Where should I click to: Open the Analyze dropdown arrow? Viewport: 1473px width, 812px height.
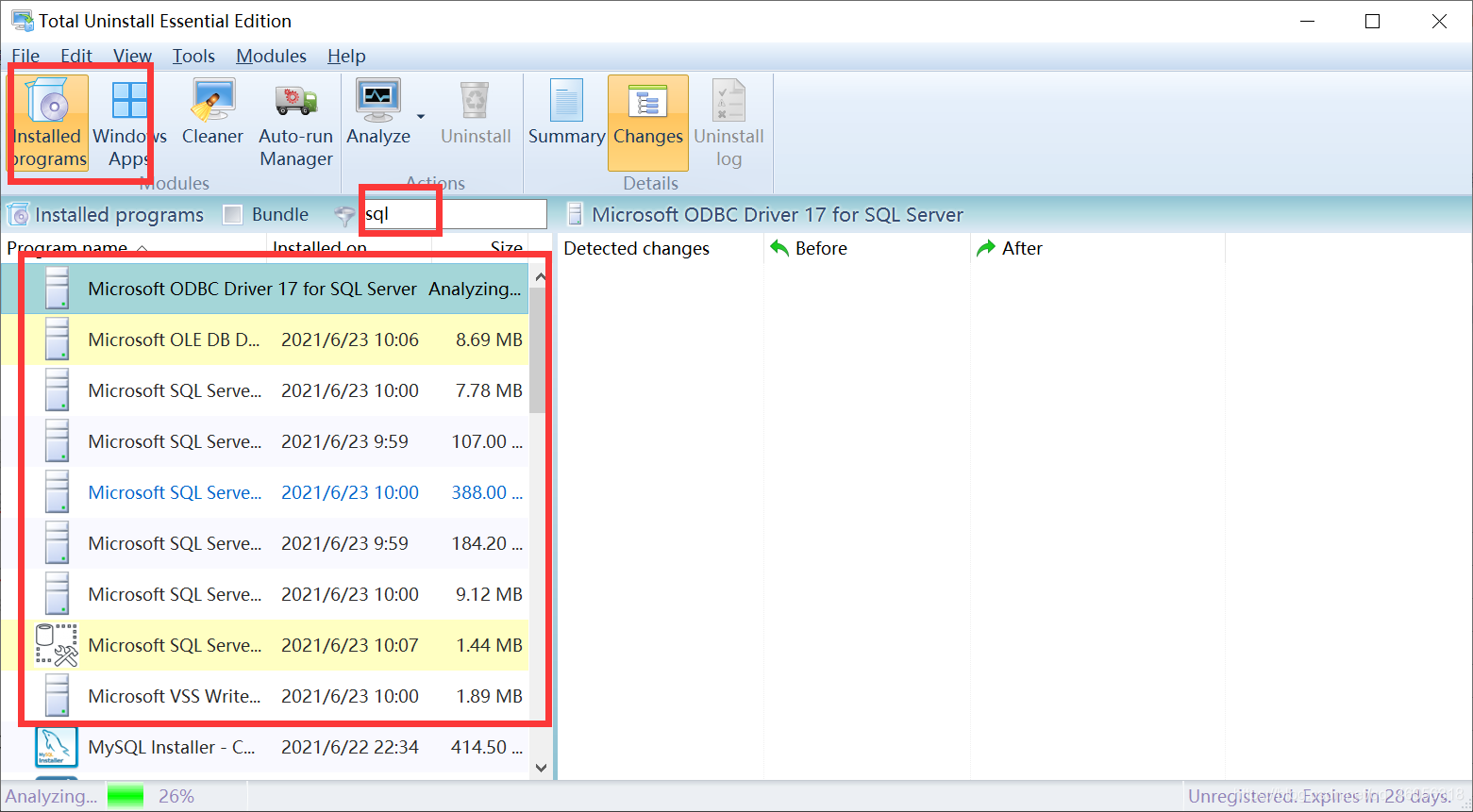(421, 117)
